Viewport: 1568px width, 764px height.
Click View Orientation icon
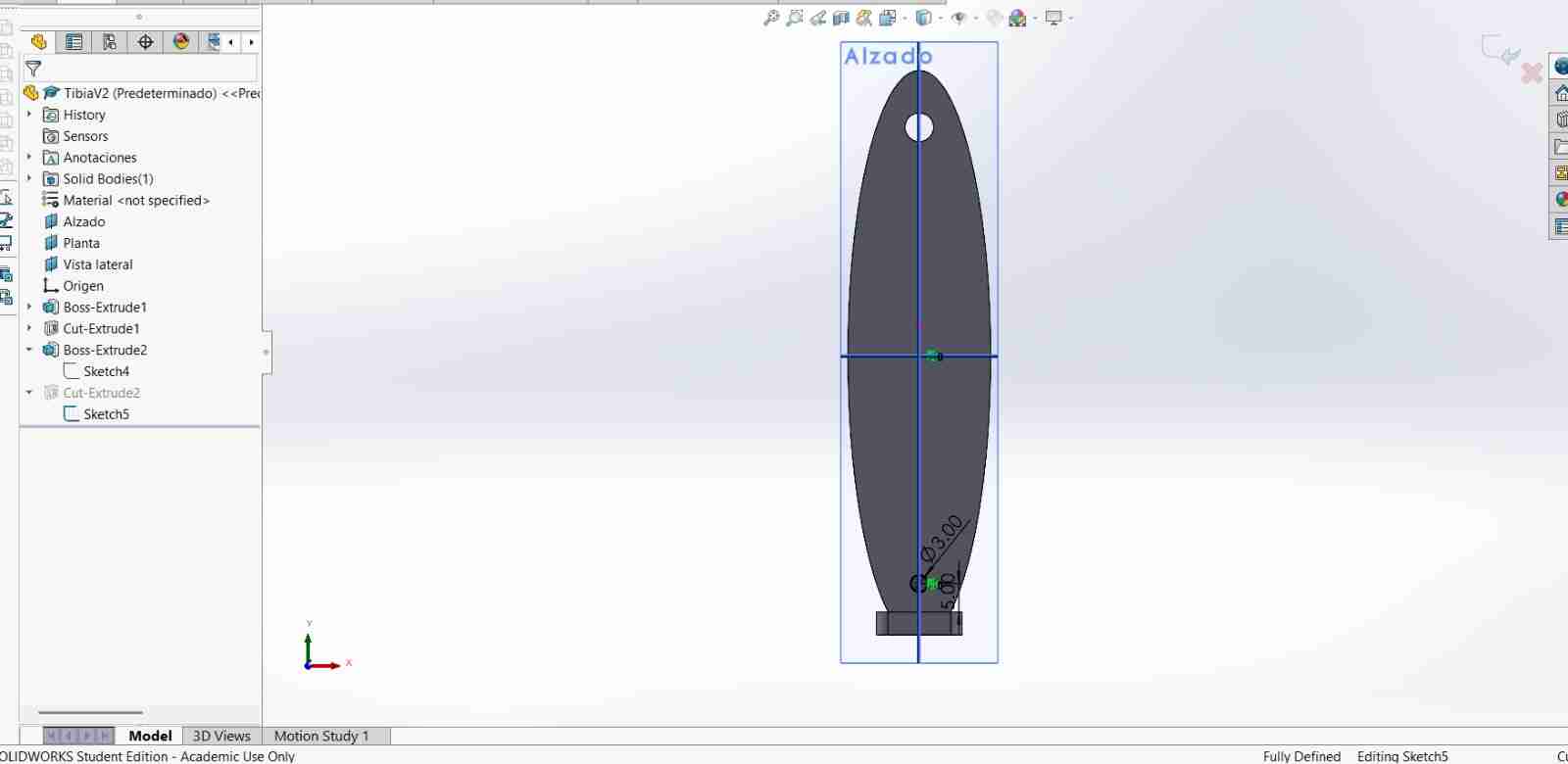[x=887, y=18]
